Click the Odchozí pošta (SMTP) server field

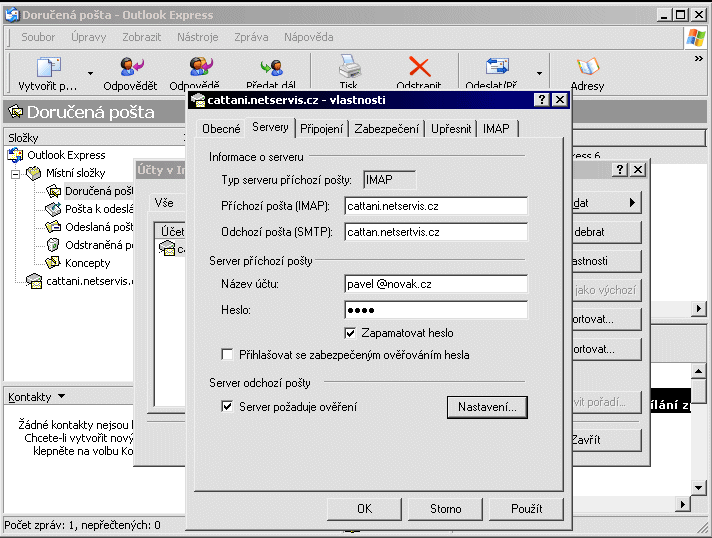click(x=436, y=232)
